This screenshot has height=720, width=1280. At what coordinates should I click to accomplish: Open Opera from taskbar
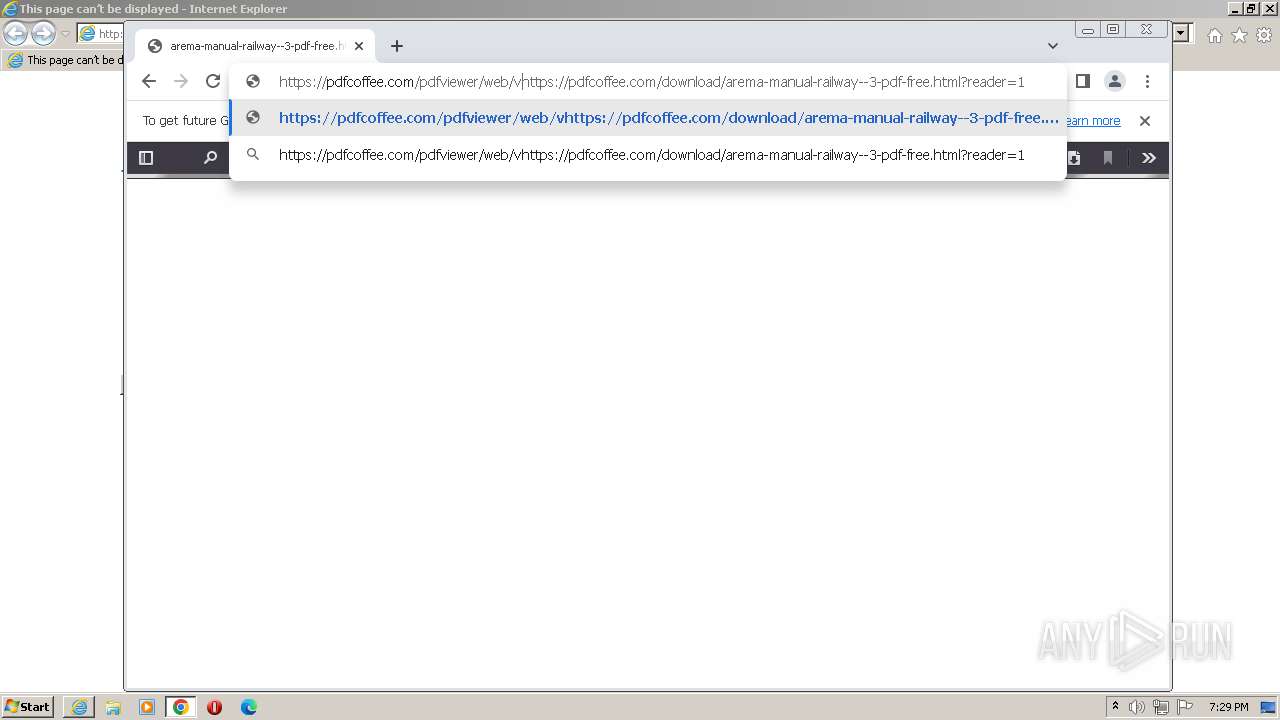pyautogui.click(x=215, y=707)
